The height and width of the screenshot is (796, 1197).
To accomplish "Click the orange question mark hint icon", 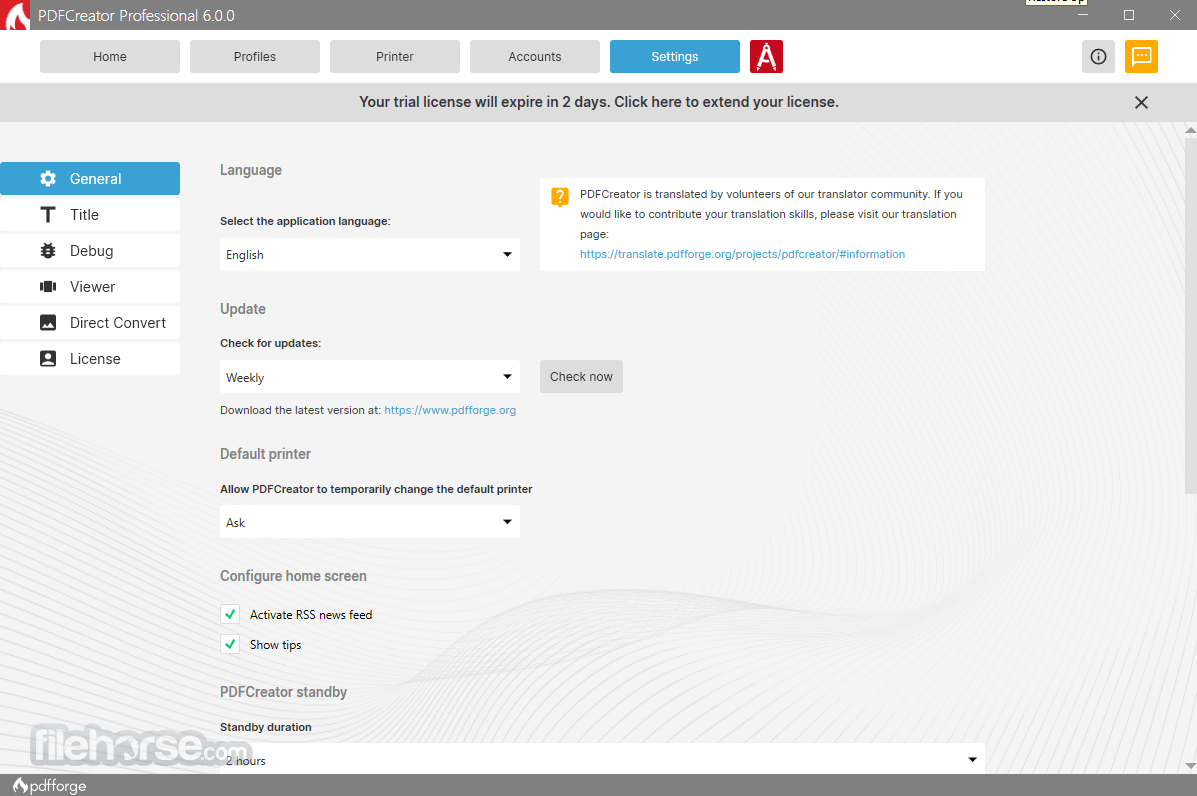I will click(x=560, y=197).
